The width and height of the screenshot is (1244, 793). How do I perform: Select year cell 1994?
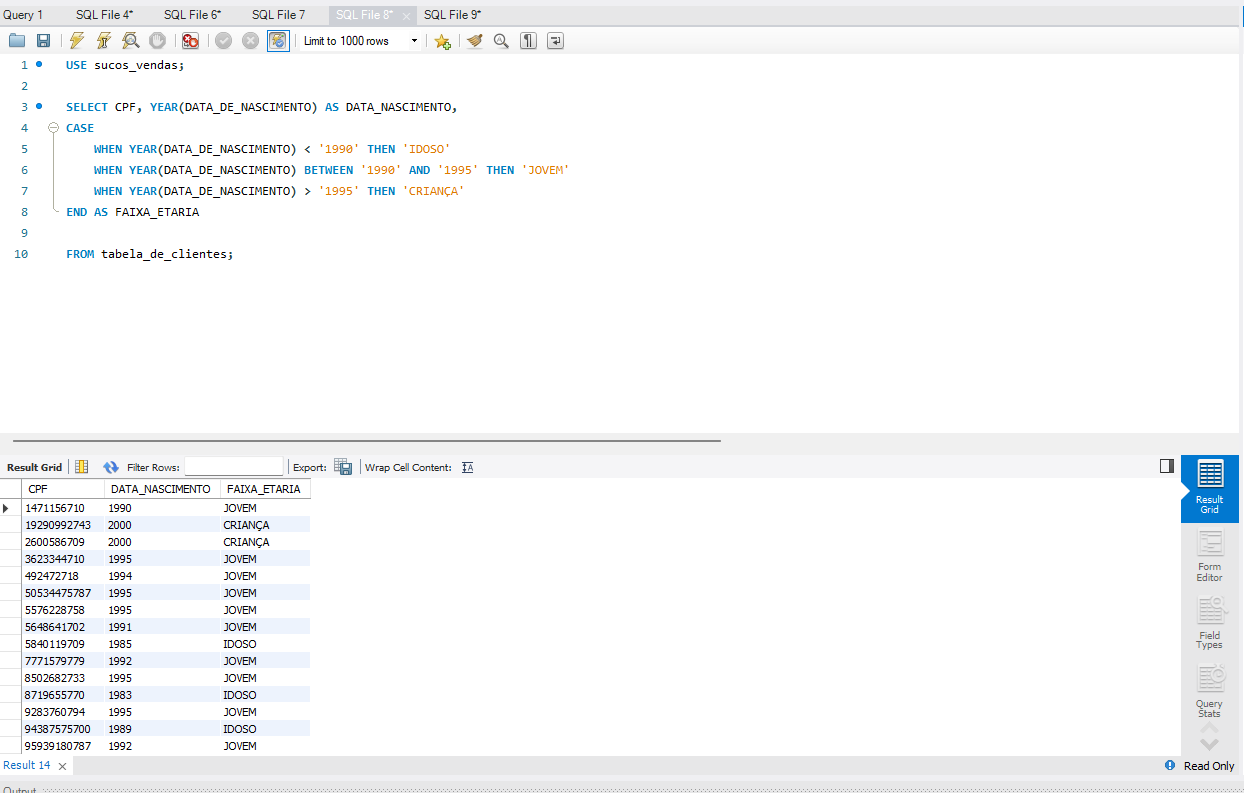162,576
